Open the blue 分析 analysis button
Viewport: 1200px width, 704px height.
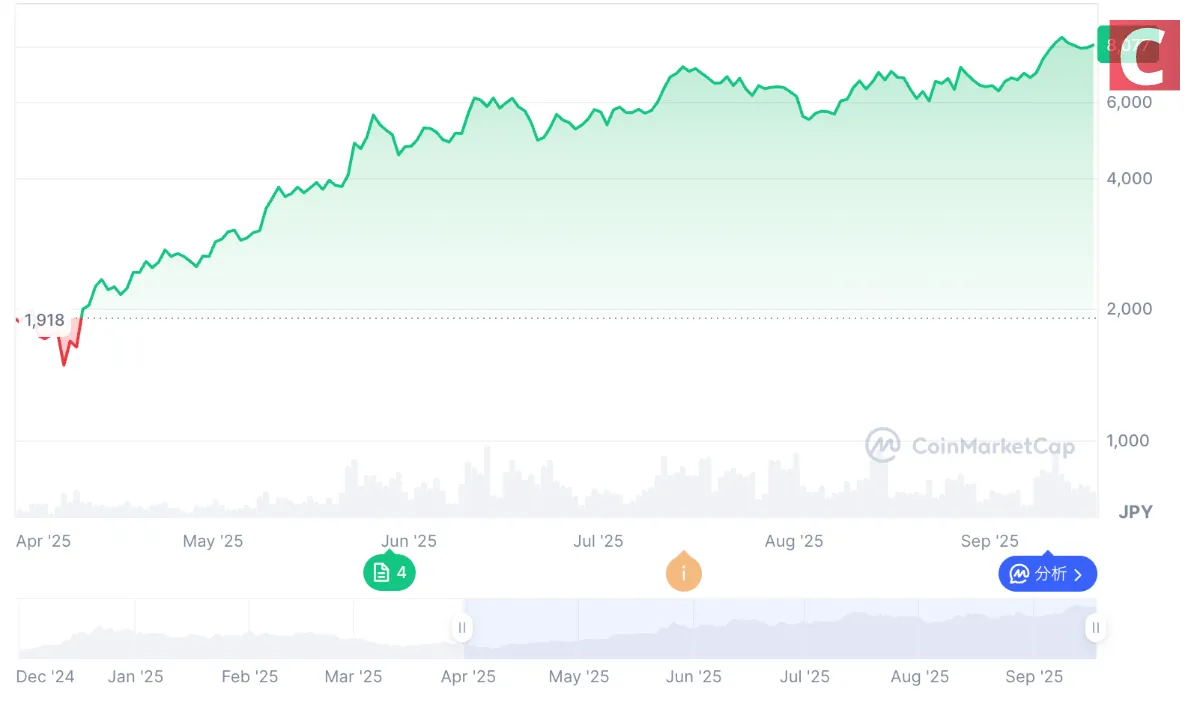tap(1048, 573)
